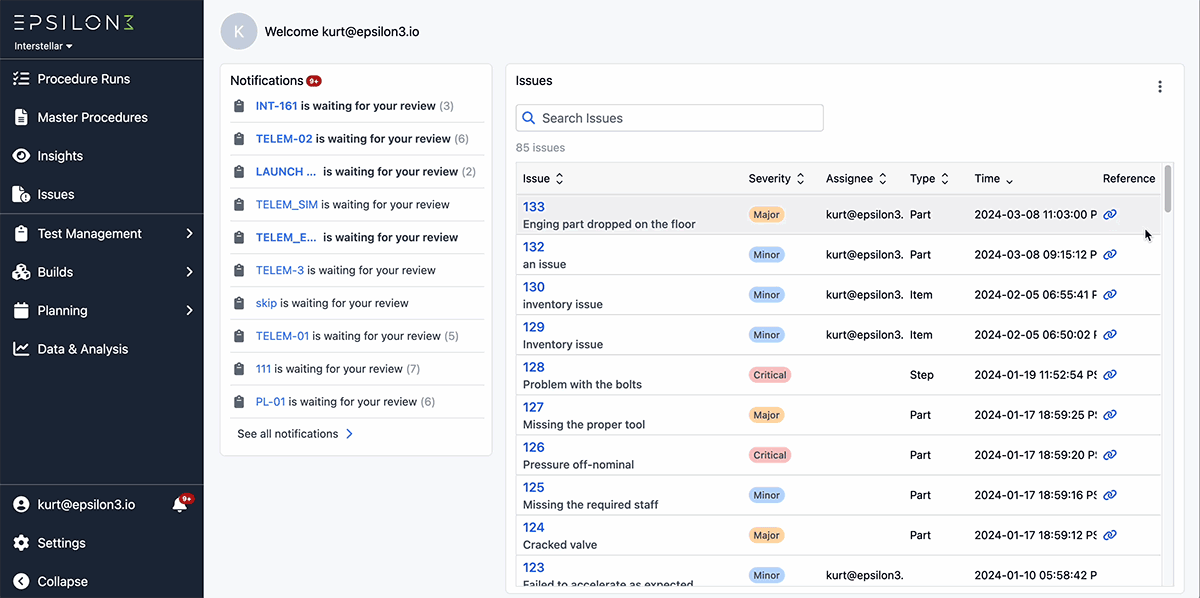This screenshot has height=598, width=1200.
Task: Click the Master Procedures document icon
Action: [x=21, y=117]
